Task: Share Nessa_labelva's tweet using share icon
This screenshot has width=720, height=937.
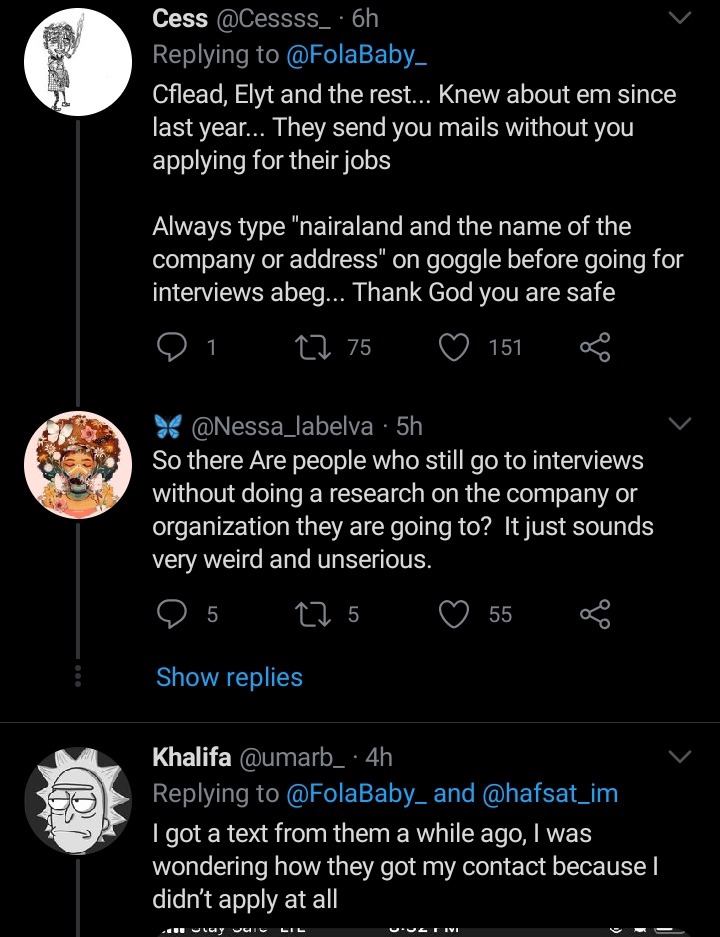Action: click(x=595, y=614)
